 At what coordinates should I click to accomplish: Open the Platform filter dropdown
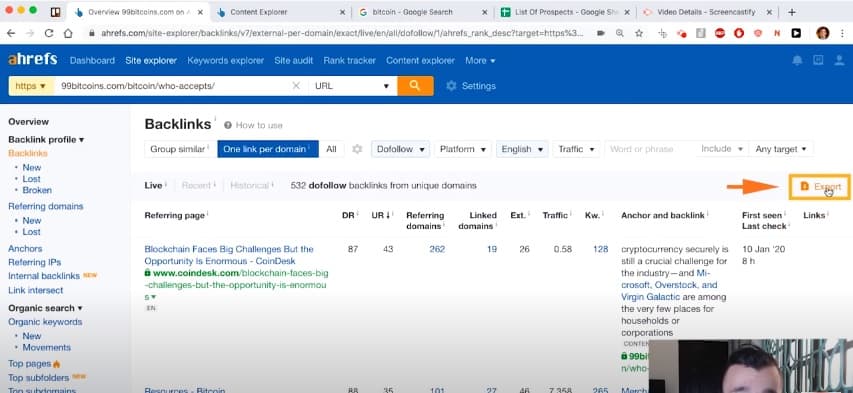(x=463, y=149)
